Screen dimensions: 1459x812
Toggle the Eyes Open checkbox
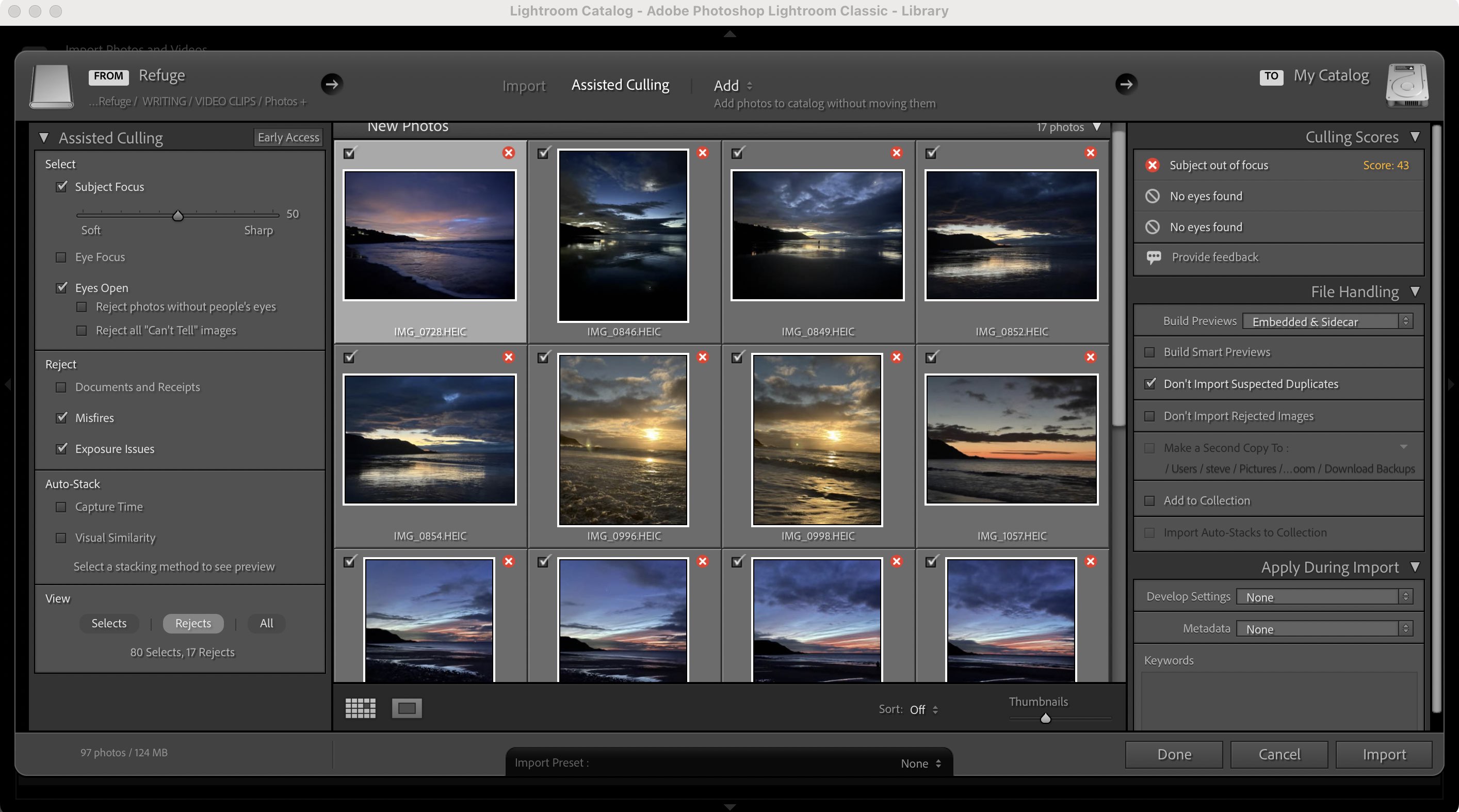tap(61, 288)
